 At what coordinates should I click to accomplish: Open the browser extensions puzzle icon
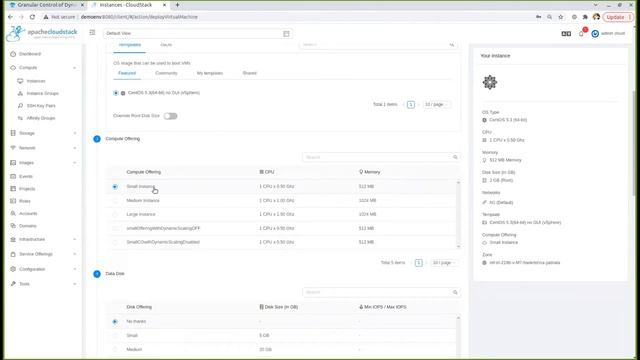[585, 17]
